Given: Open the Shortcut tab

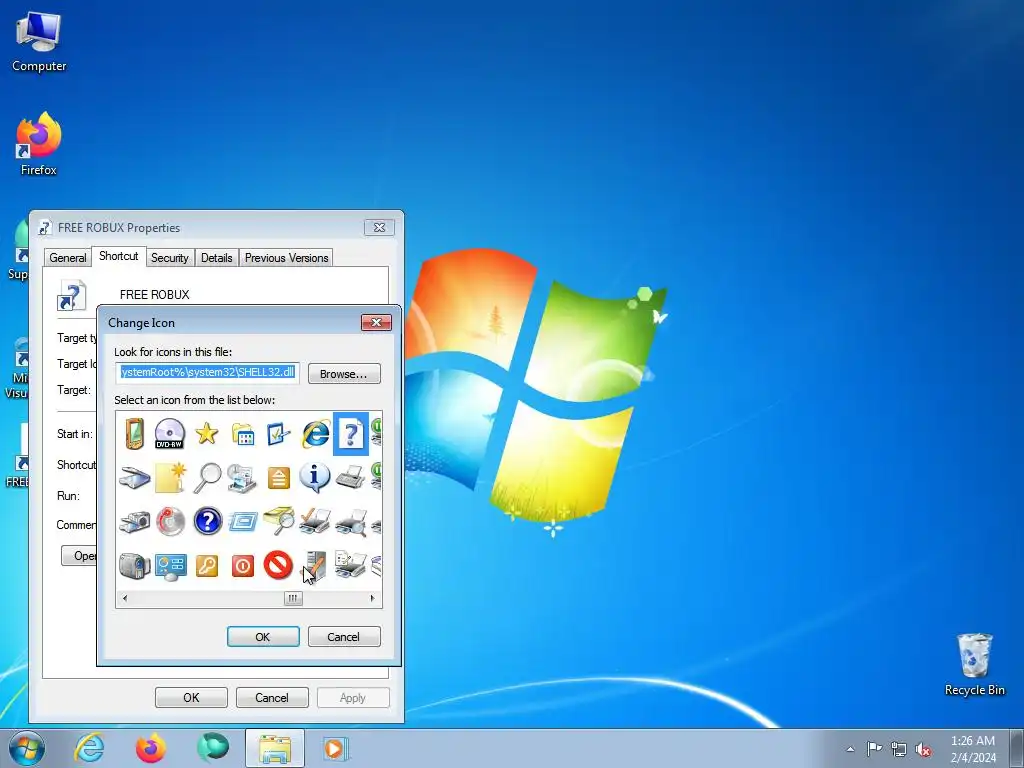Looking at the screenshot, I should (x=119, y=256).
